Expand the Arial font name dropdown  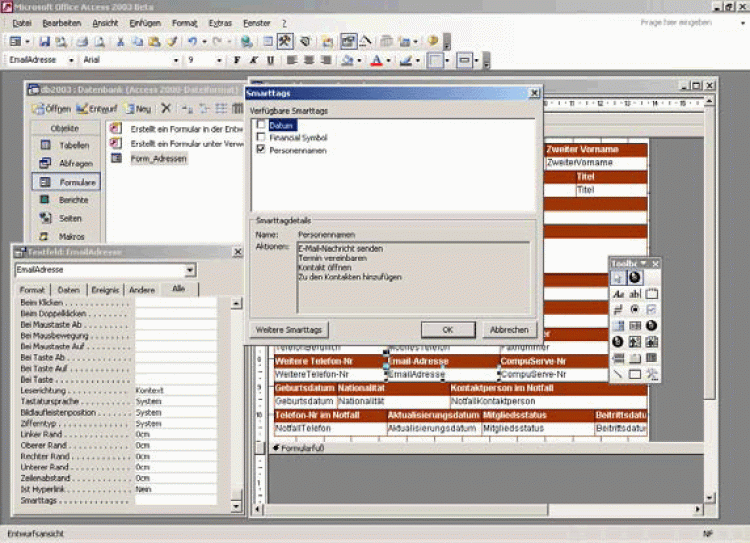[175, 60]
